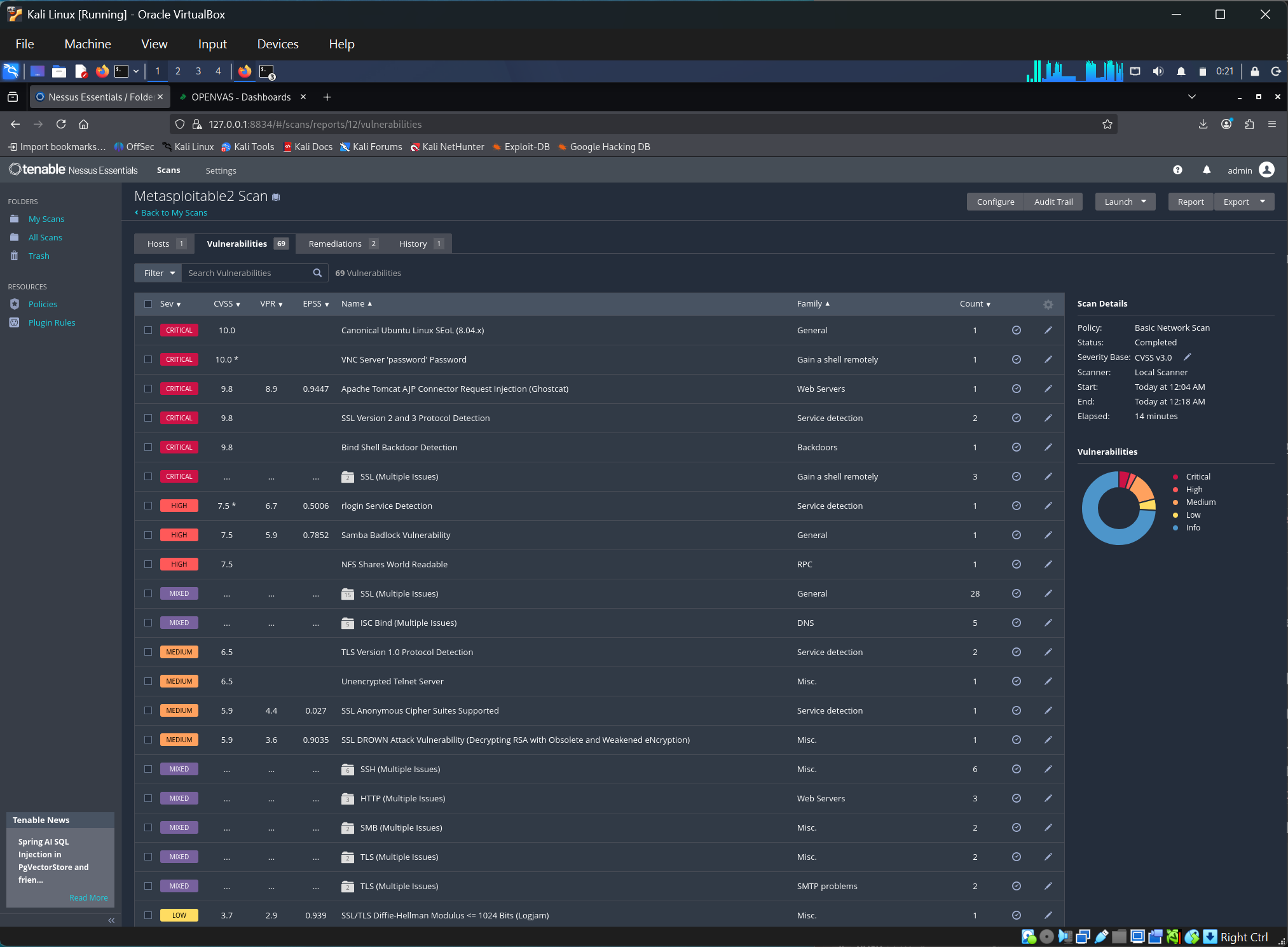This screenshot has width=1288, height=947.
Task: Bookmark this page with star icon
Action: click(x=1107, y=124)
